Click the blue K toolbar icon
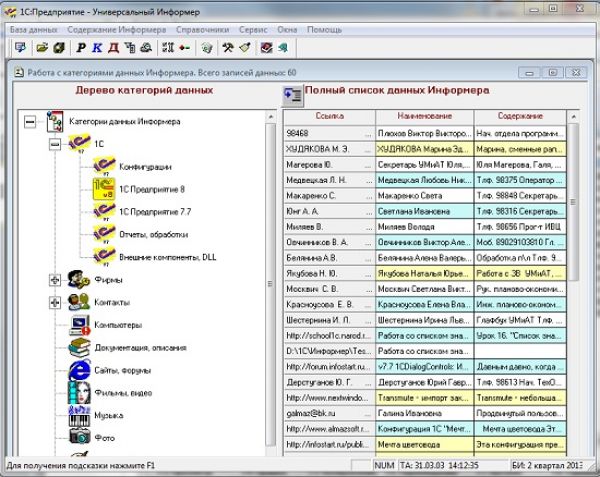The image size is (600, 477). pyautogui.click(x=97, y=47)
